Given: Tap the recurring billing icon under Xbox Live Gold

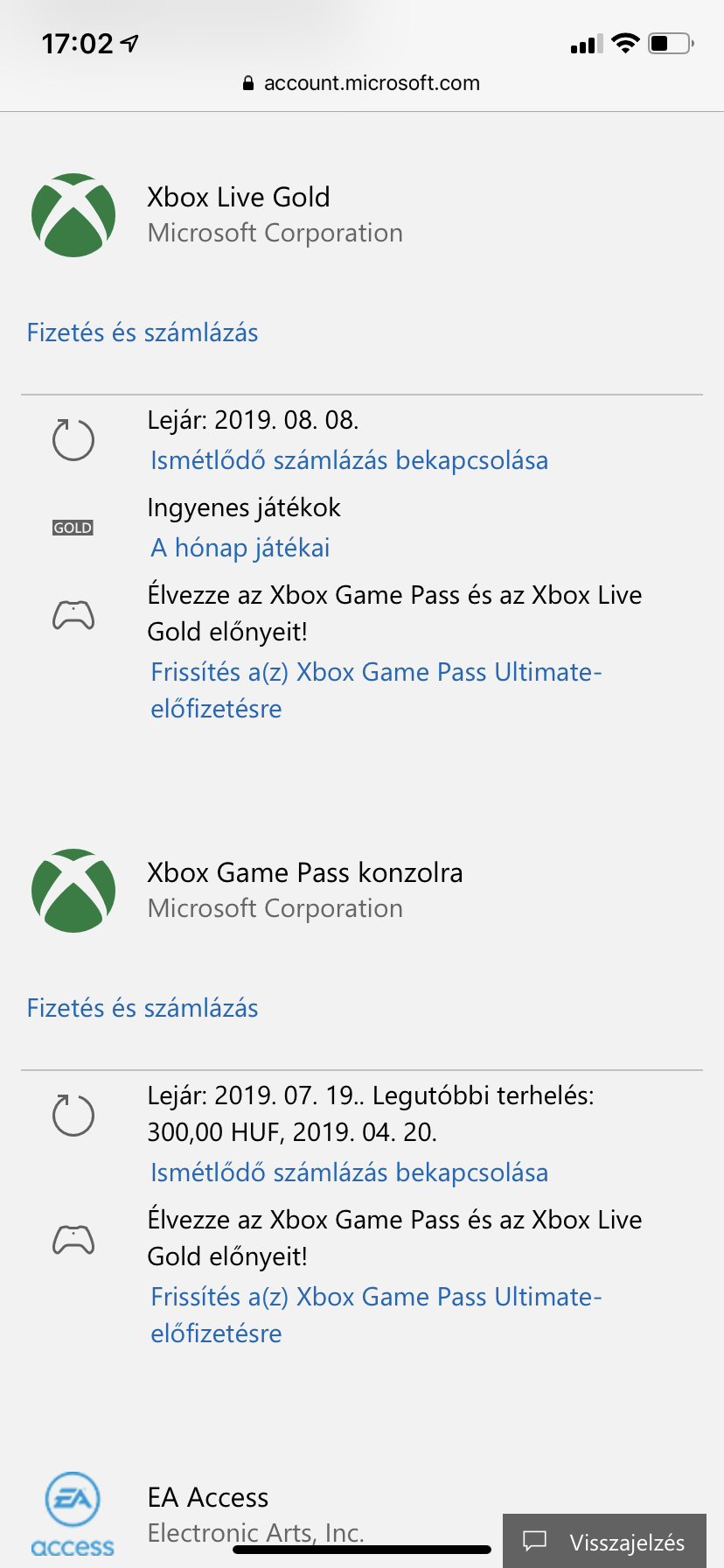Looking at the screenshot, I should (x=73, y=439).
